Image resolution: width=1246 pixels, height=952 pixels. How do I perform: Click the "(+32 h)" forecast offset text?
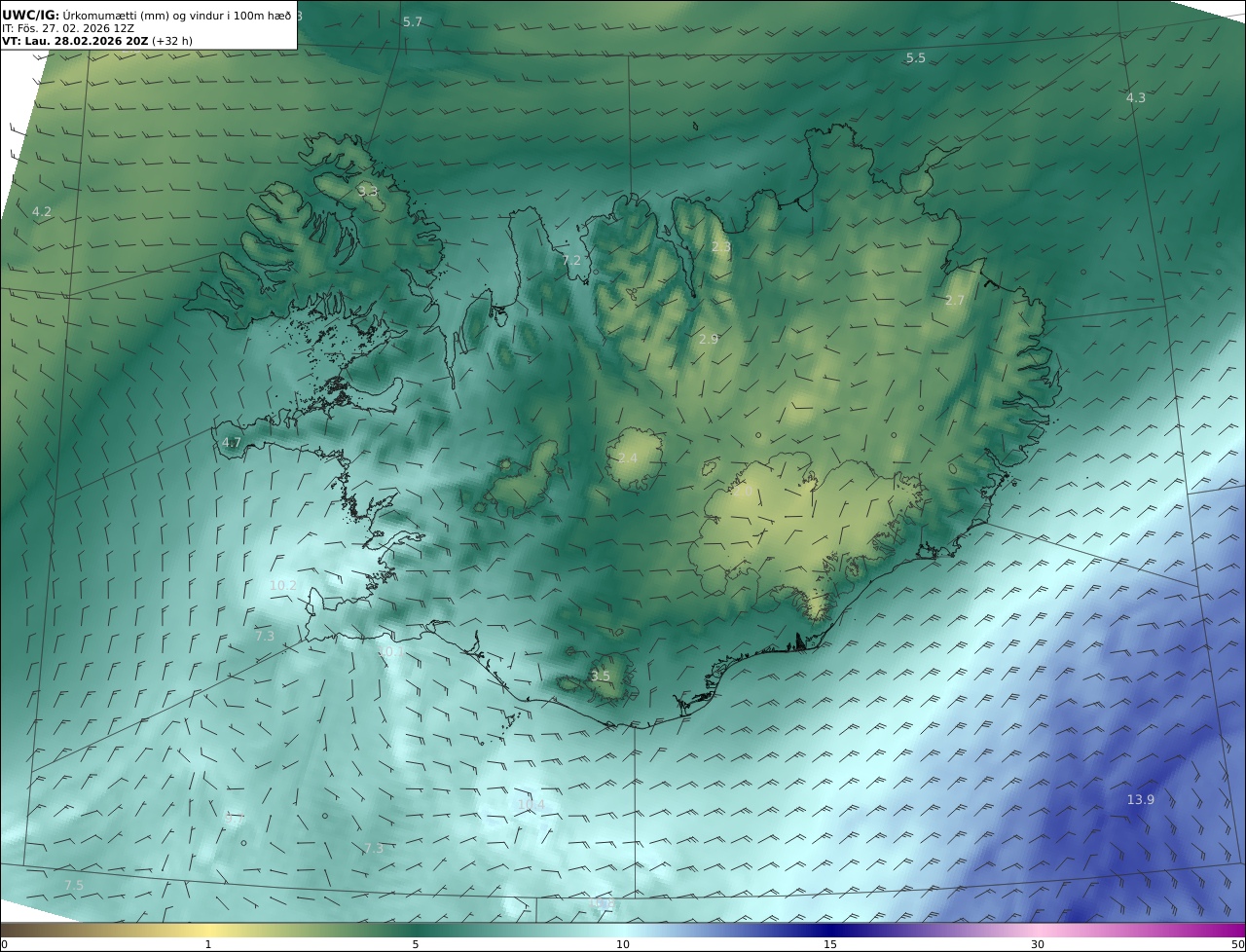pyautogui.click(x=172, y=42)
